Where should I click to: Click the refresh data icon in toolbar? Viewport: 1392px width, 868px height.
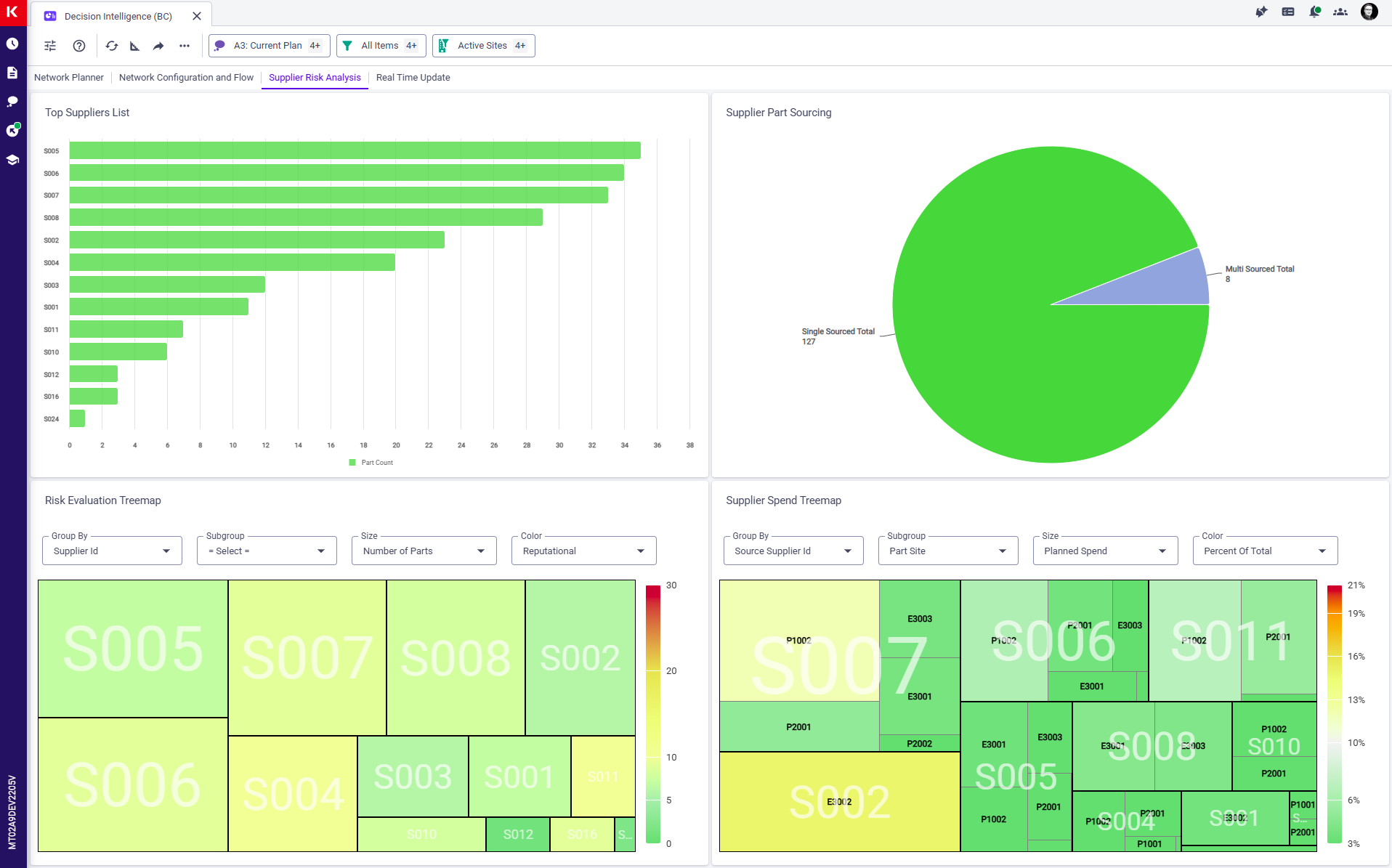[x=111, y=46]
